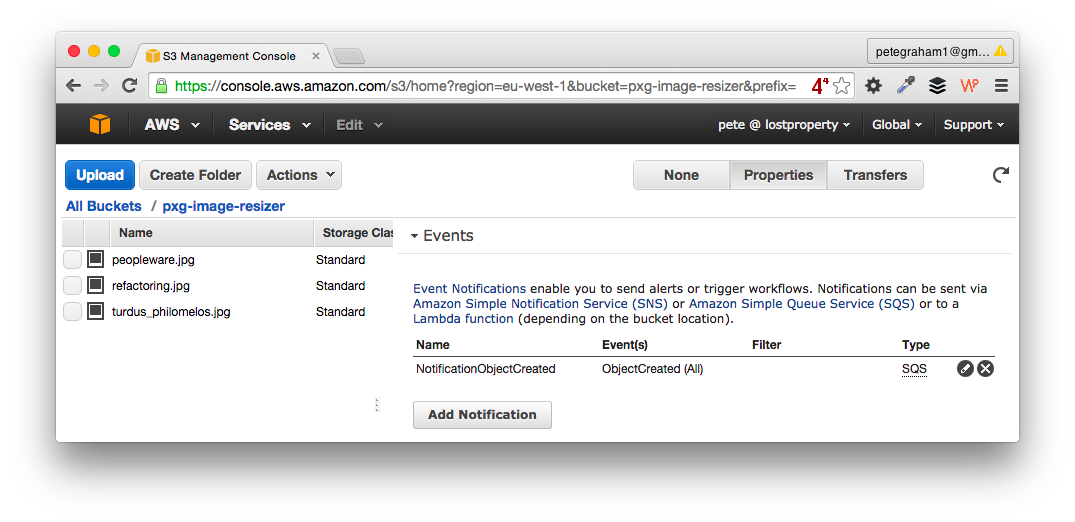This screenshot has height=522, width=1075.
Task: Refresh the bucket listing
Action: 1000,175
